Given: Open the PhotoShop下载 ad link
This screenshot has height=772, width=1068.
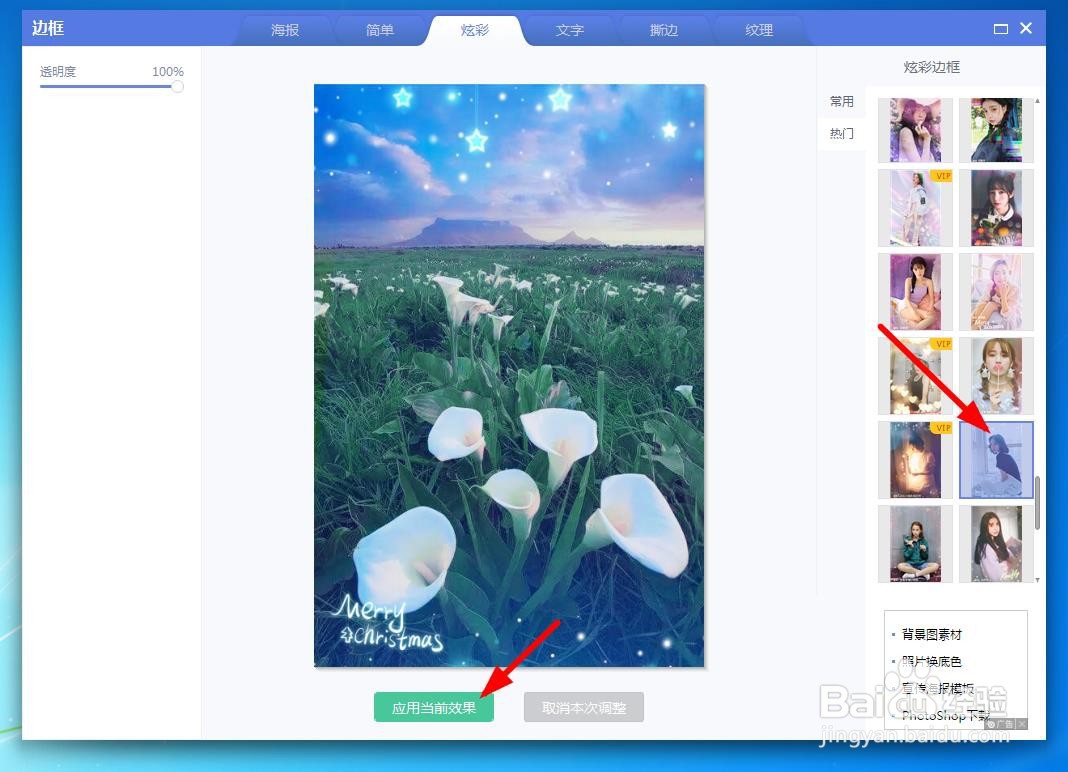Looking at the screenshot, I should [x=945, y=715].
